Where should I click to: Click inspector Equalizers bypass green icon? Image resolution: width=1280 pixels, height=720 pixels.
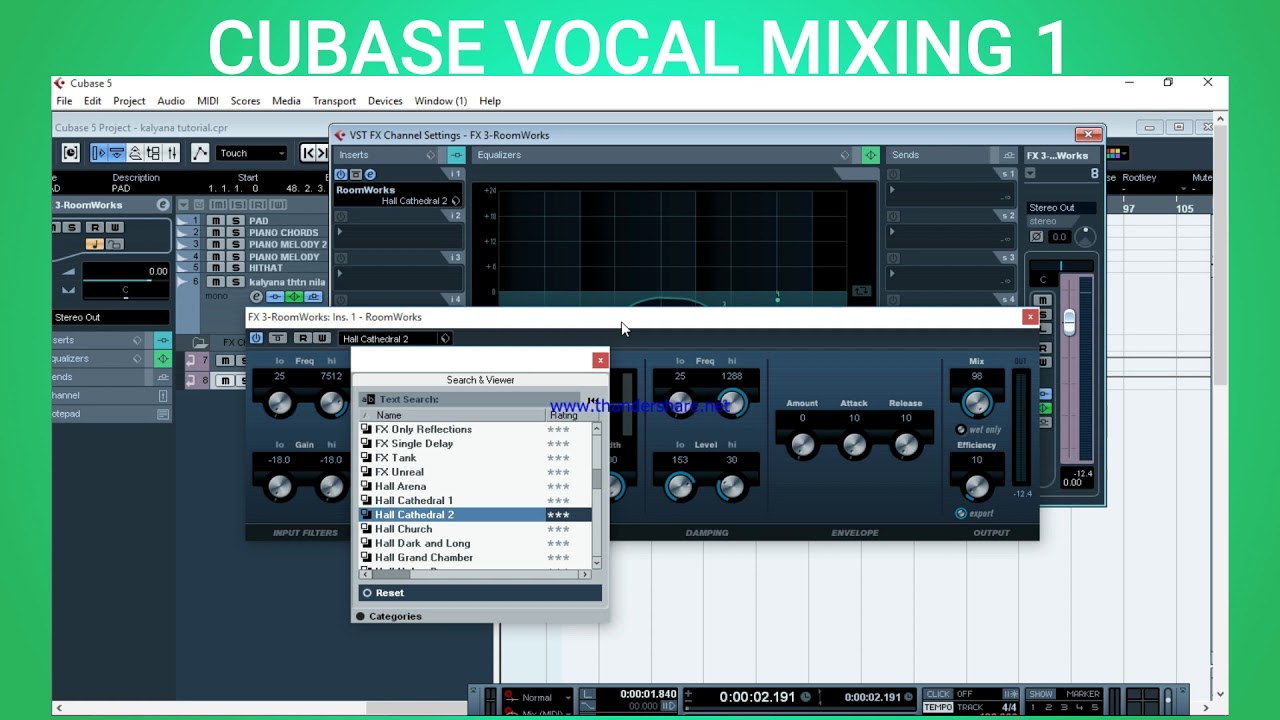point(162,358)
